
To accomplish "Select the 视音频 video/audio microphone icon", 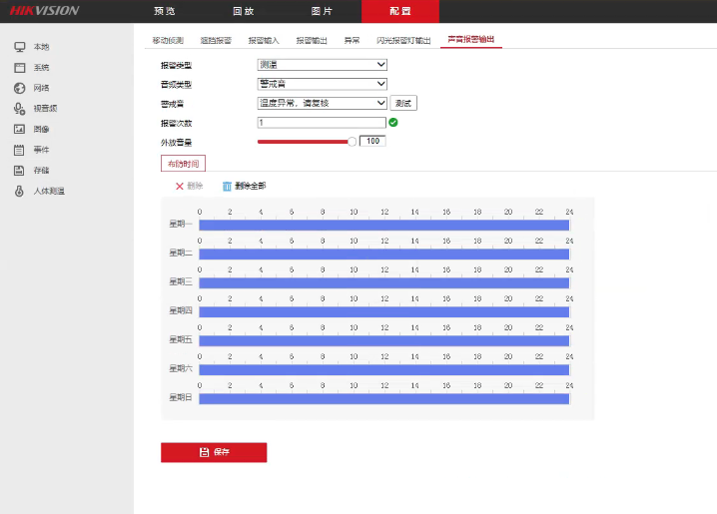I will coord(19,108).
